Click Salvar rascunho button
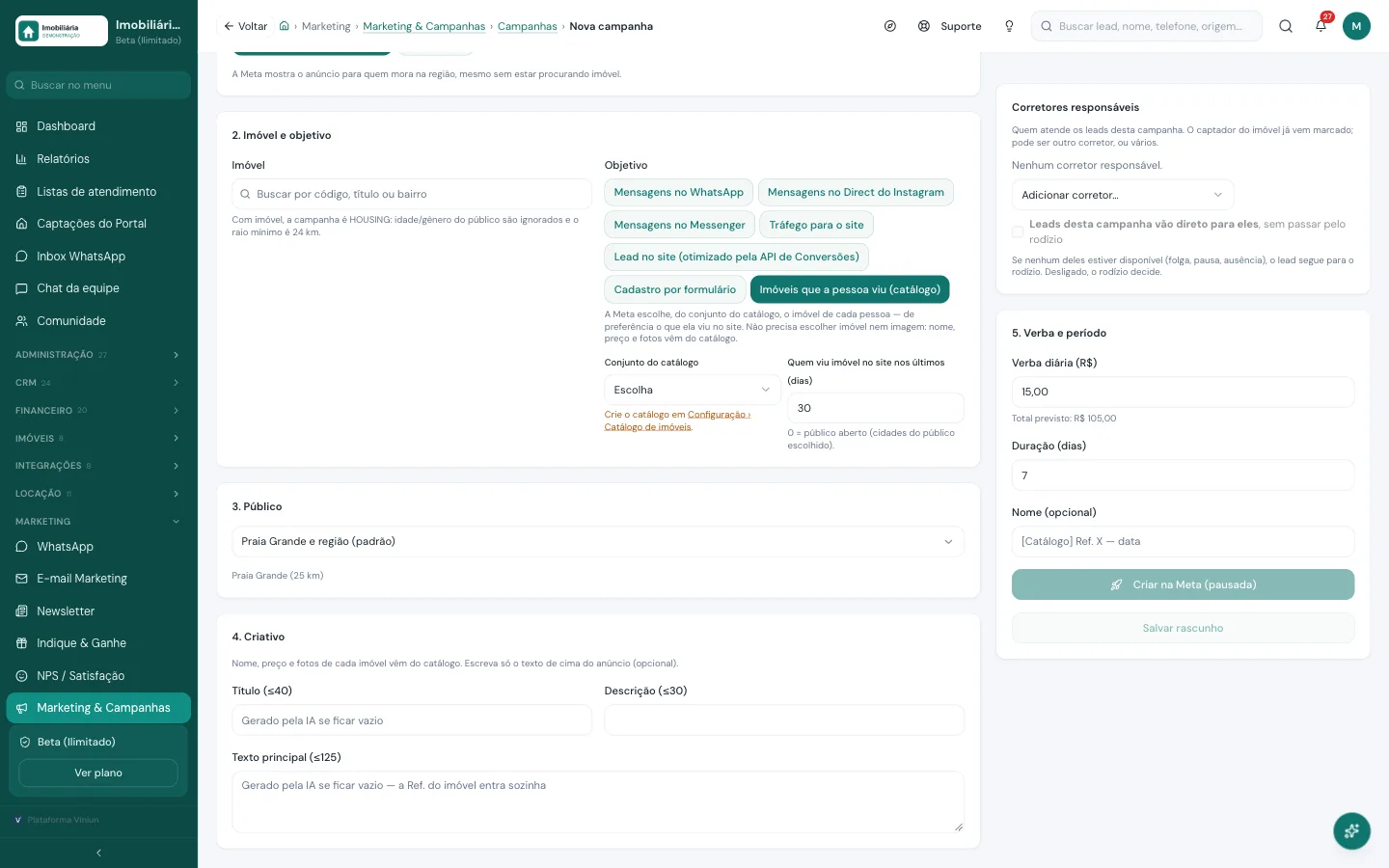This screenshot has height=868, width=1389. point(1183,628)
